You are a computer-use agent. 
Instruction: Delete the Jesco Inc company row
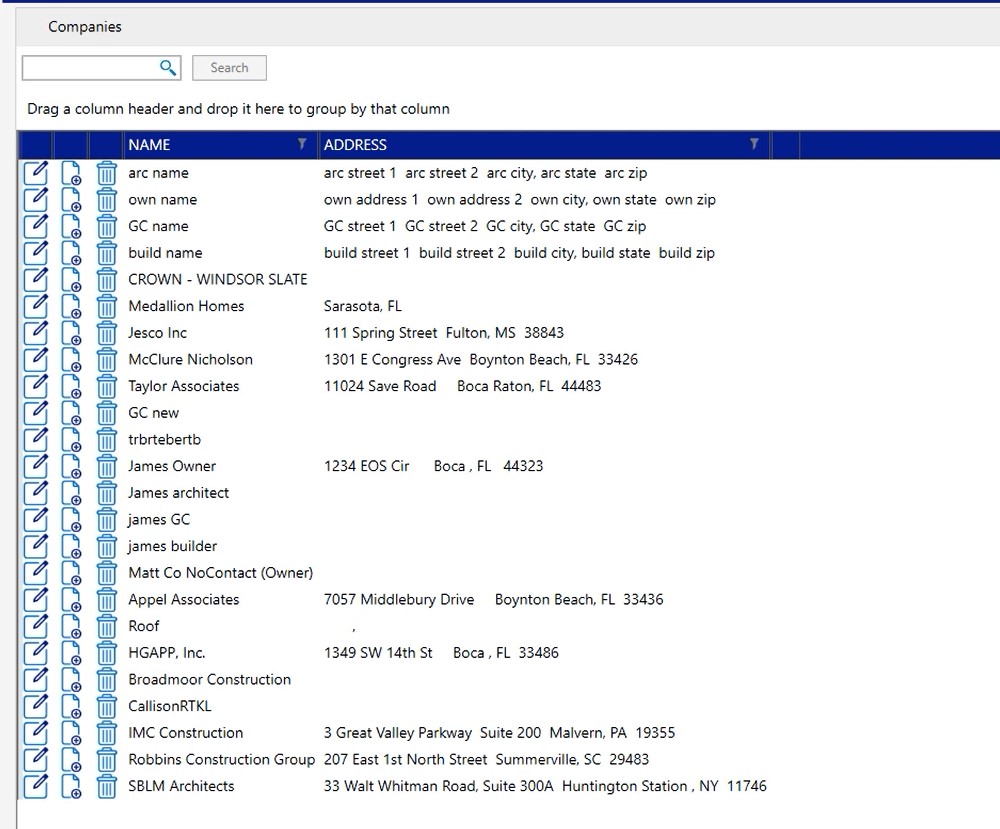107,334
